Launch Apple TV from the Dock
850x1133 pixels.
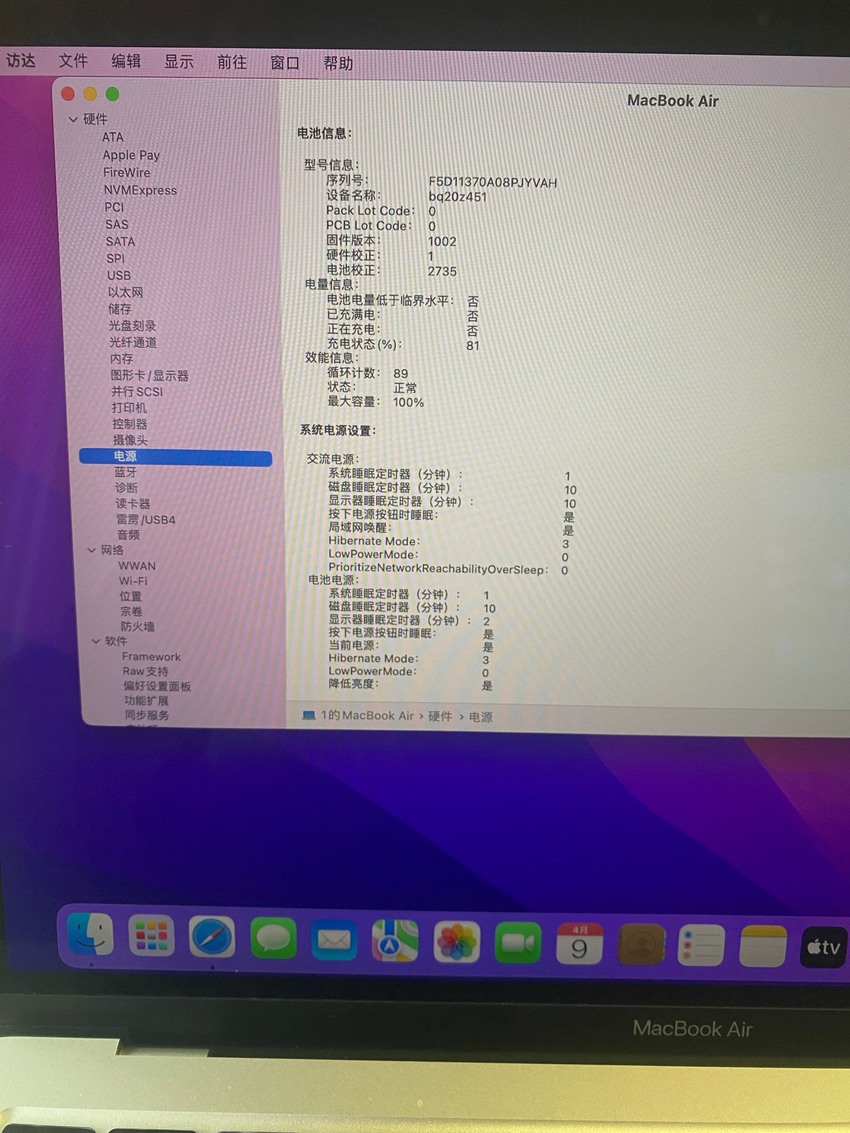(823, 947)
